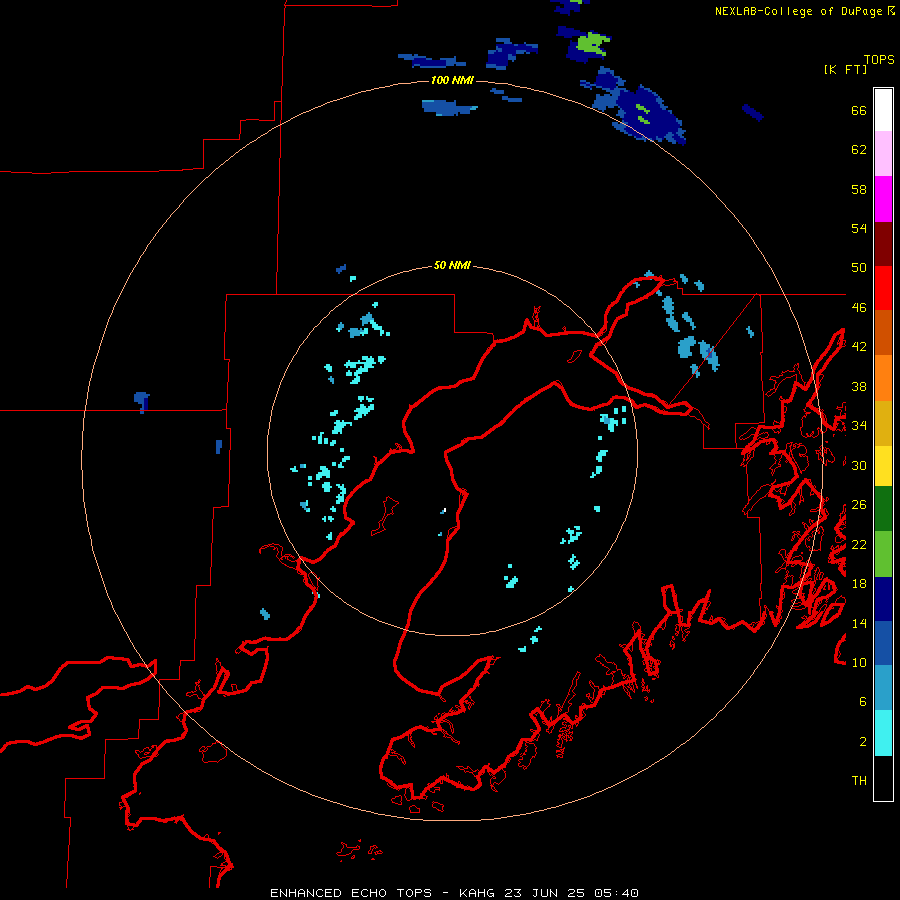This screenshot has width=900, height=900.
Task: Select the navy blue legend swatch
Action: tap(883, 599)
